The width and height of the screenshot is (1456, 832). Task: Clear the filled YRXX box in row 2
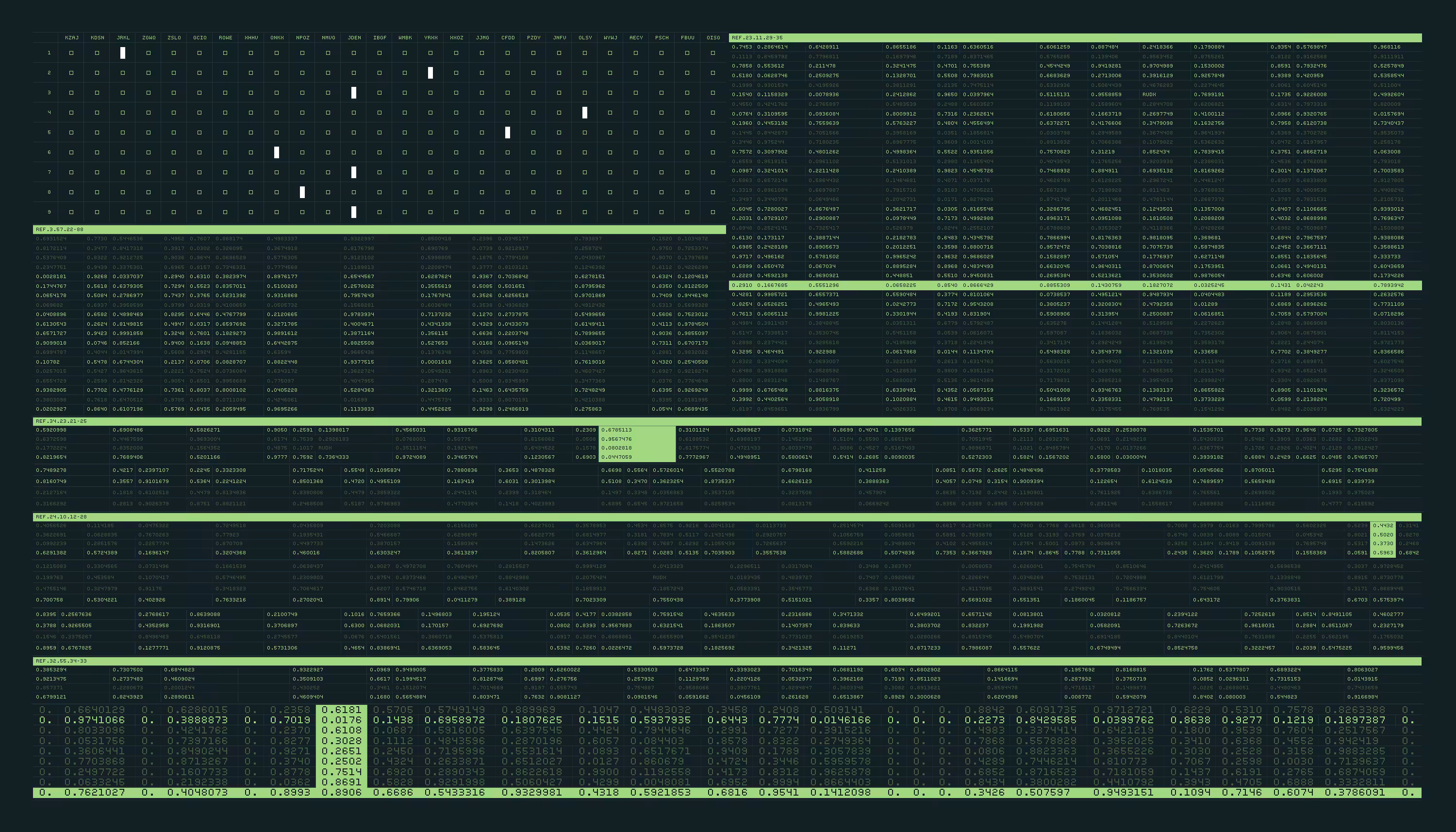pyautogui.click(x=430, y=73)
